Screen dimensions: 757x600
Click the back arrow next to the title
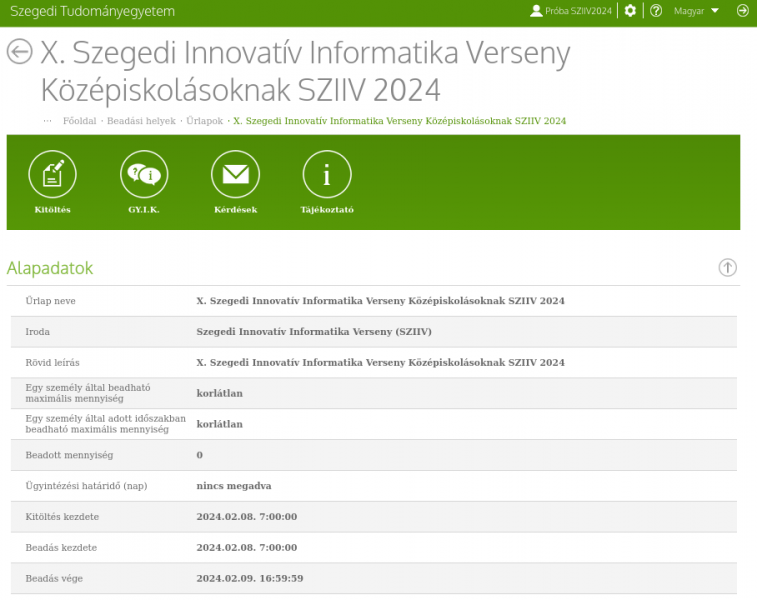click(x=20, y=51)
